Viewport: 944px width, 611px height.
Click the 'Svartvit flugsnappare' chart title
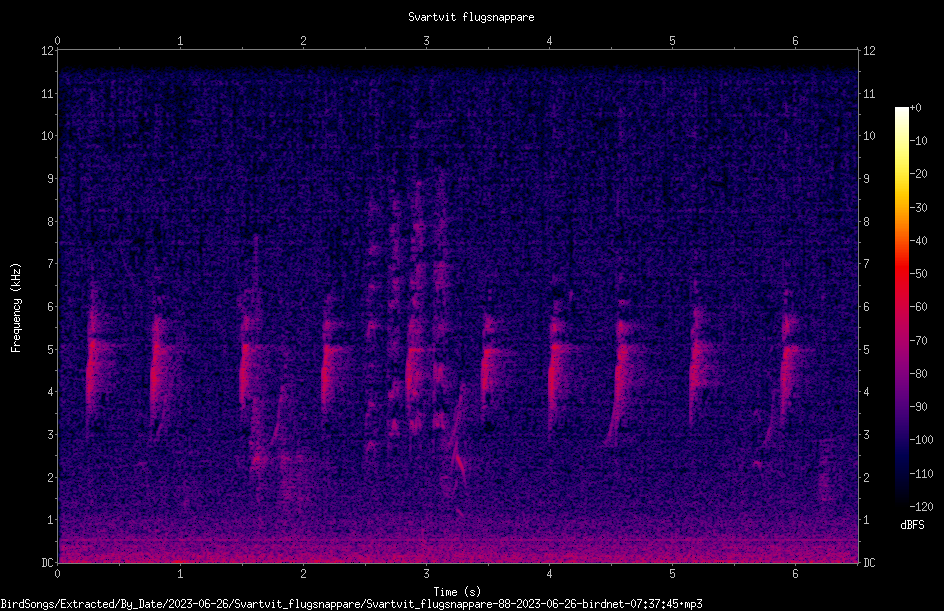coord(471,17)
